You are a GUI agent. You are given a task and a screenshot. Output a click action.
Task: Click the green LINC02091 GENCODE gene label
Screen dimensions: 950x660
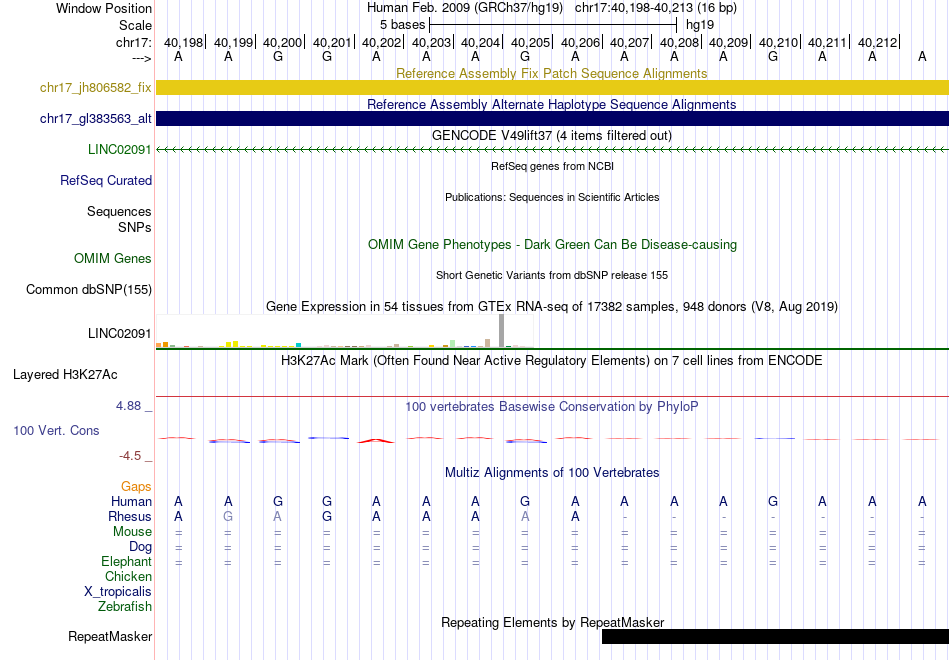pyautogui.click(x=119, y=149)
